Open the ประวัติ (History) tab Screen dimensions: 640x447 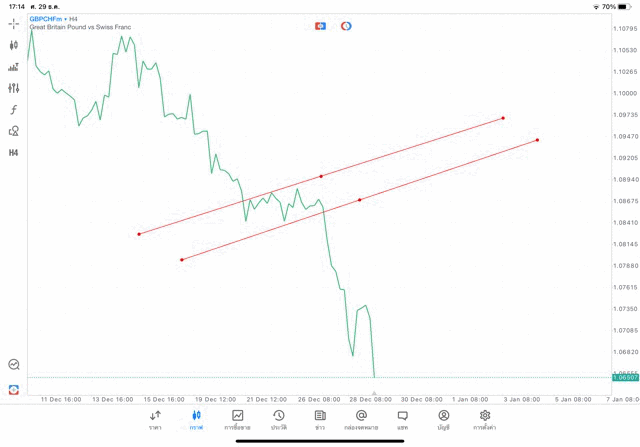(x=279, y=419)
